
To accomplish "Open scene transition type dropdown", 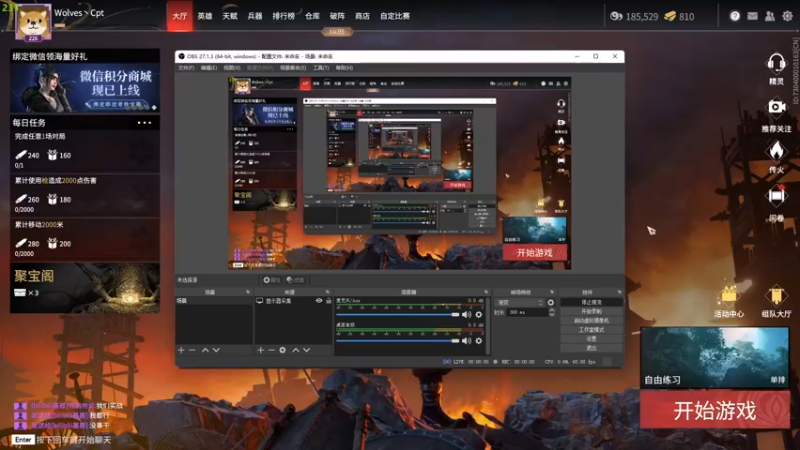I will pos(520,303).
